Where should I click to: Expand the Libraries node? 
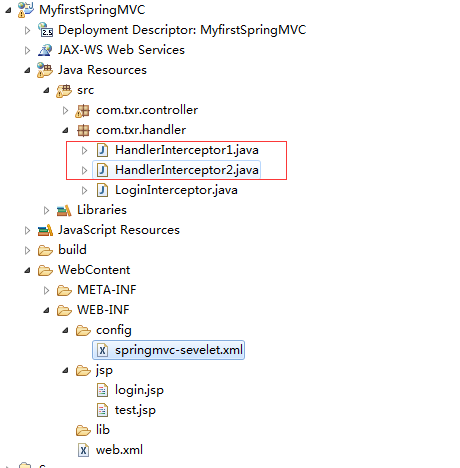tap(46, 210)
